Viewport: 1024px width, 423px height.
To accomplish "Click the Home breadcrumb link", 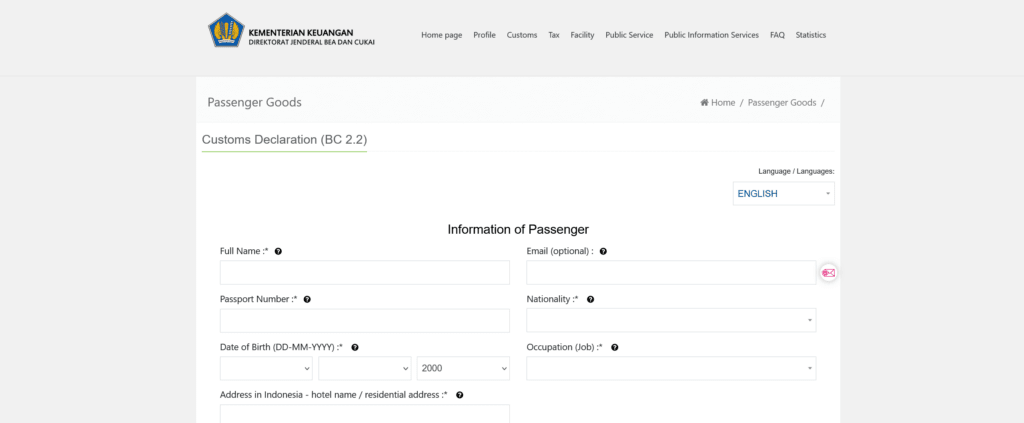I will 718,102.
